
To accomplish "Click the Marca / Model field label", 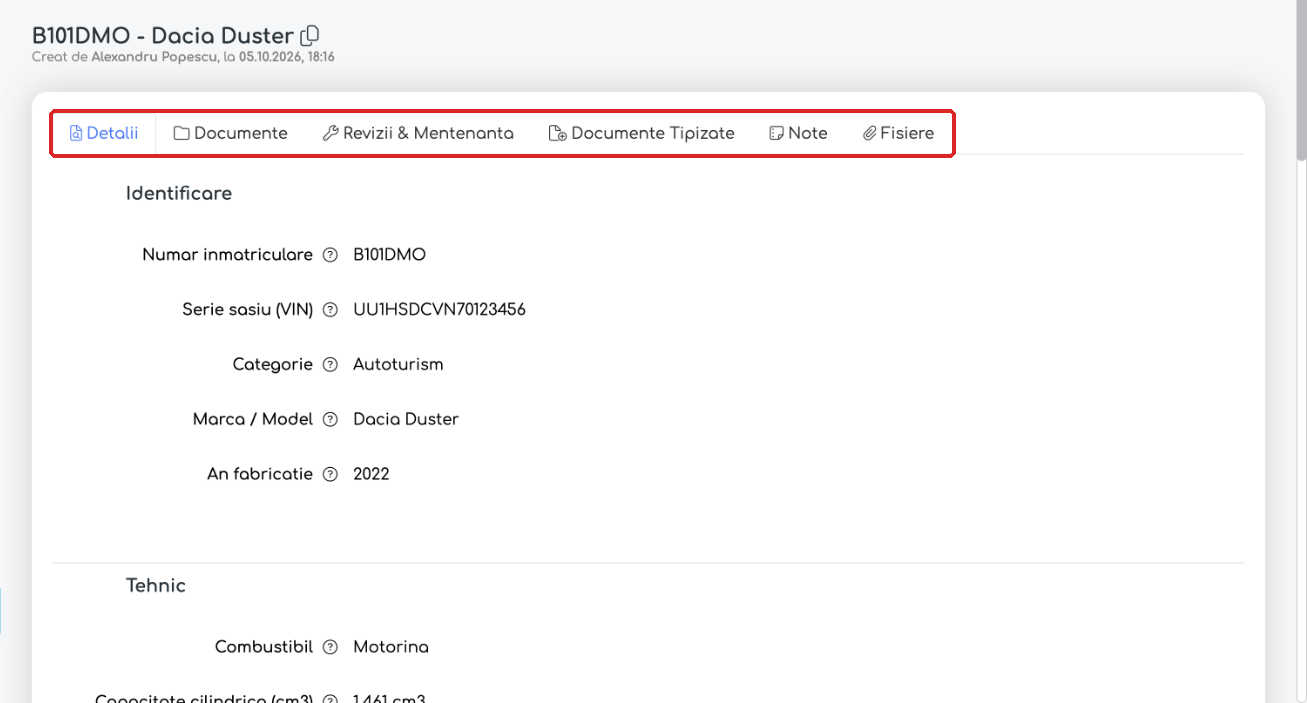I will [253, 420].
